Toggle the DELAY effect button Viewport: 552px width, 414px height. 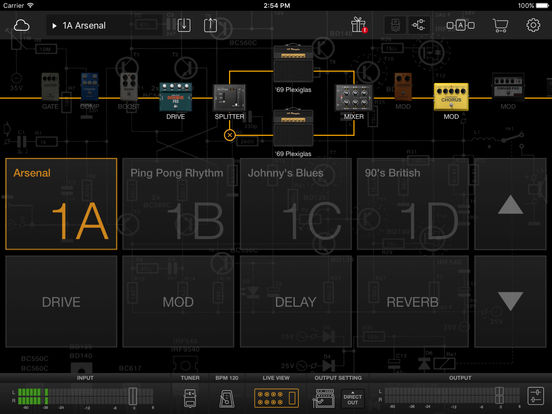(295, 302)
